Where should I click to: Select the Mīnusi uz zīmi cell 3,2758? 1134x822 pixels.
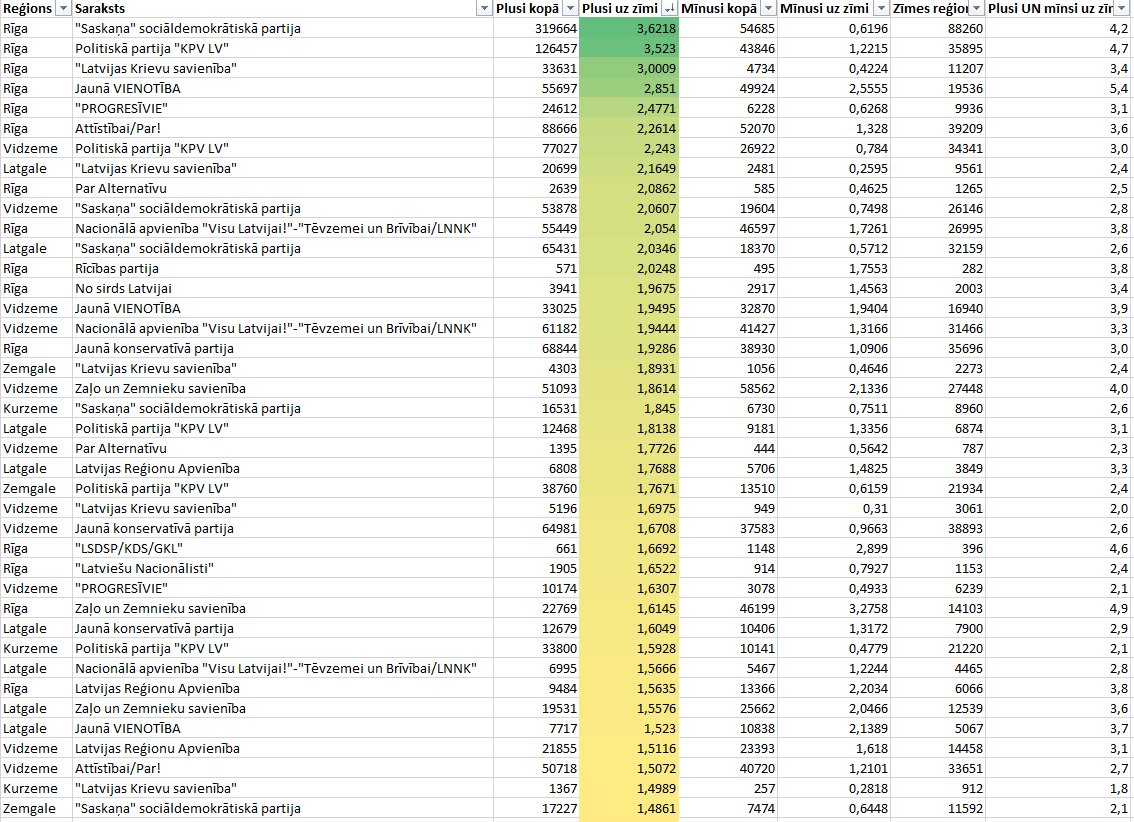point(834,609)
